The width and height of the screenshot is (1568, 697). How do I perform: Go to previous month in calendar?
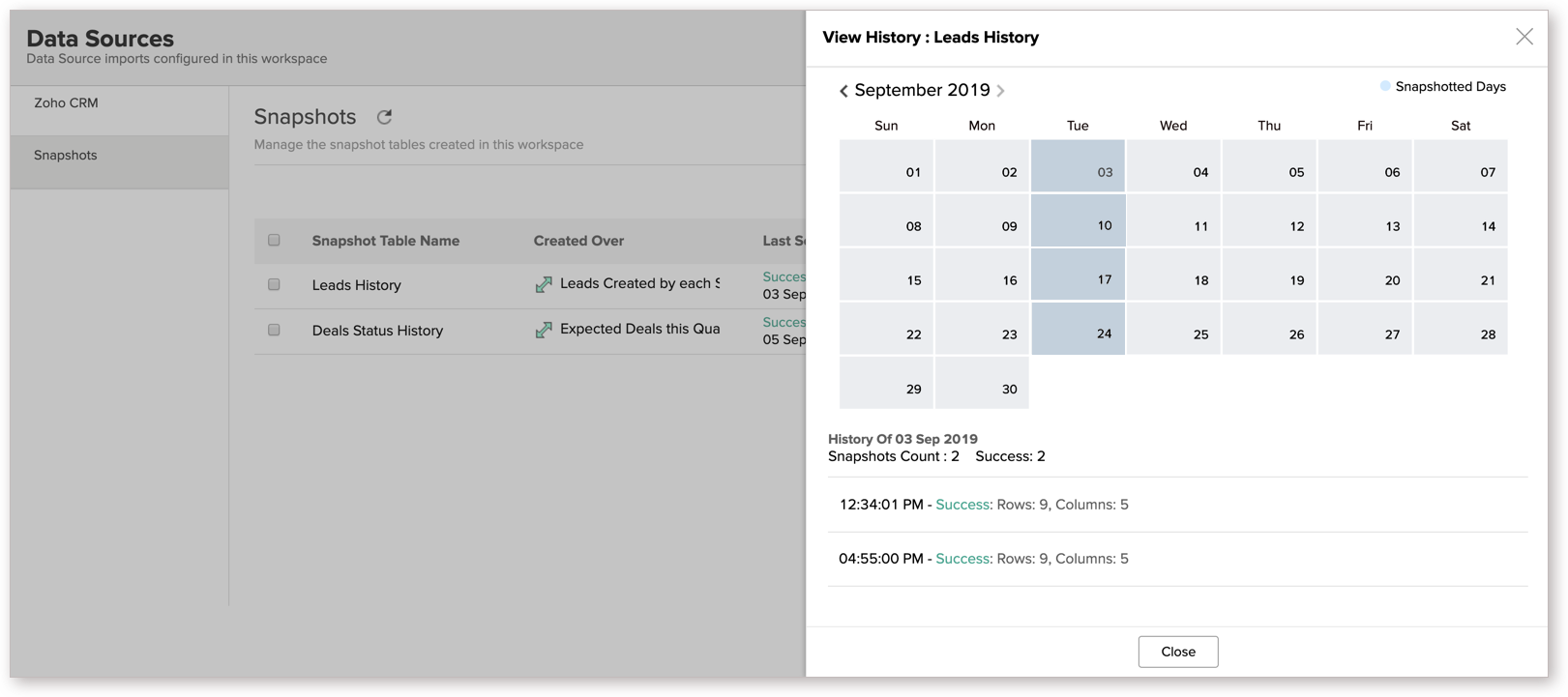click(843, 91)
